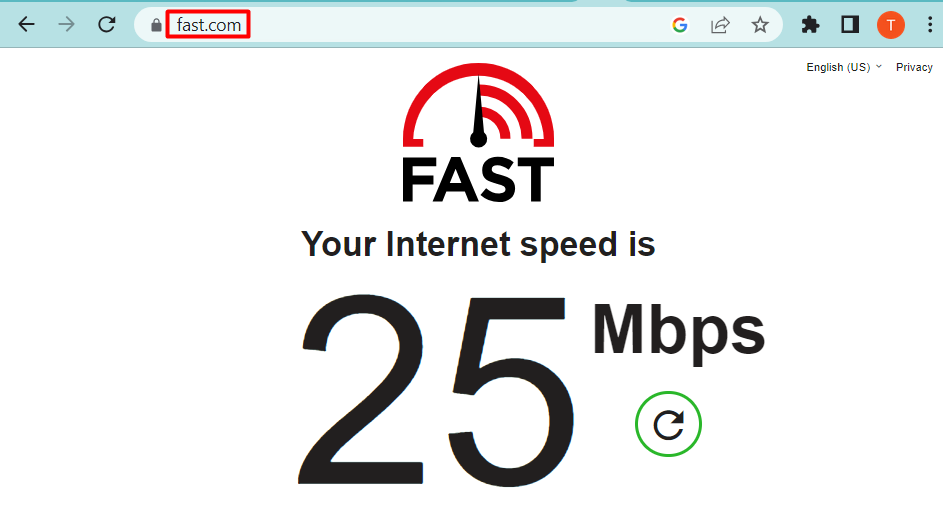Image resolution: width=943 pixels, height=513 pixels.
Task: Click the 25 speed result number
Action: pyautogui.click(x=436, y=390)
